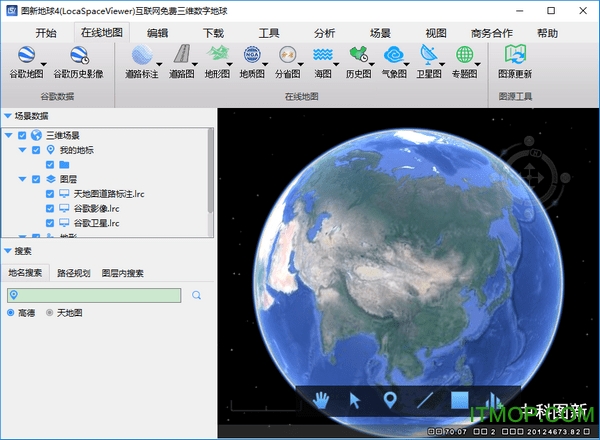Open the 地形图 dropdown arrow
Image resolution: width=600 pixels, height=440 pixels.
[230, 64]
